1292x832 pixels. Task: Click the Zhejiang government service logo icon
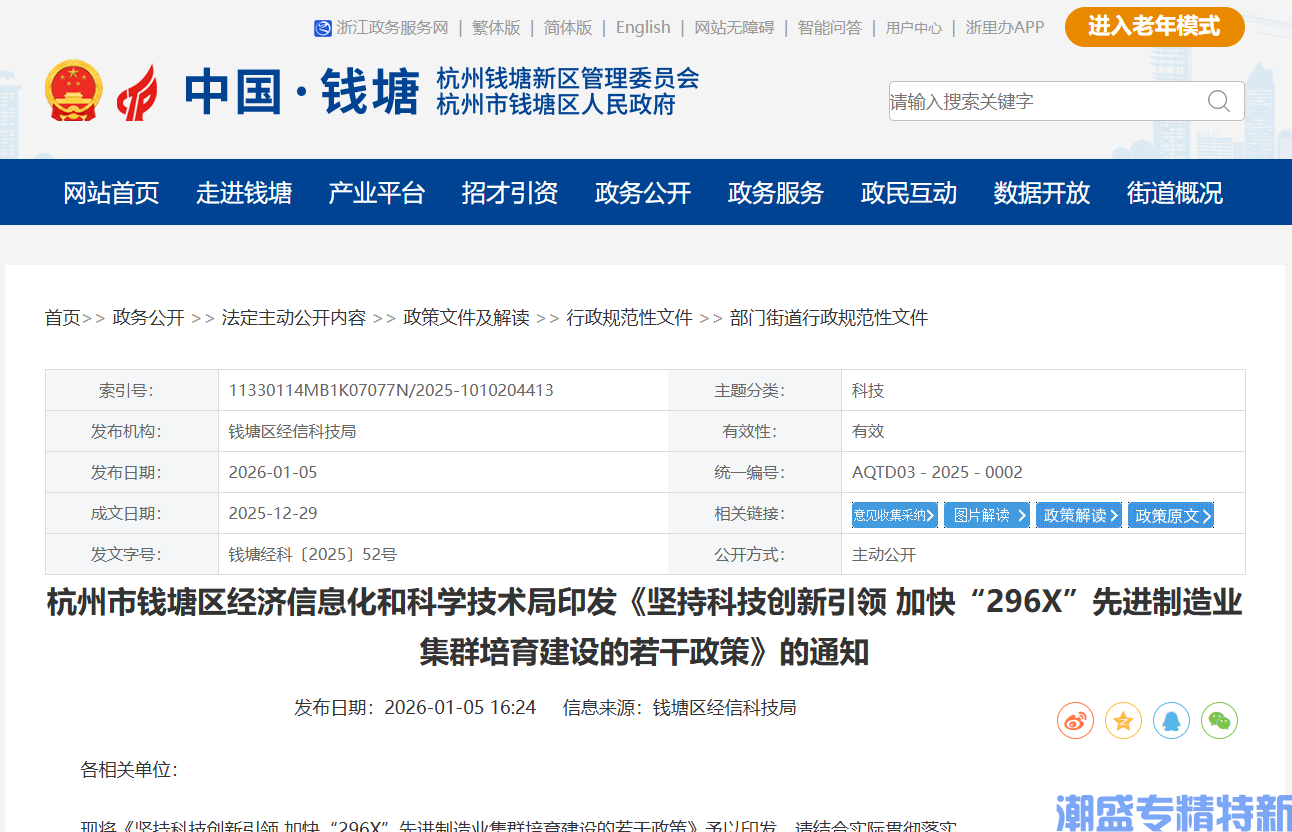click(322, 28)
